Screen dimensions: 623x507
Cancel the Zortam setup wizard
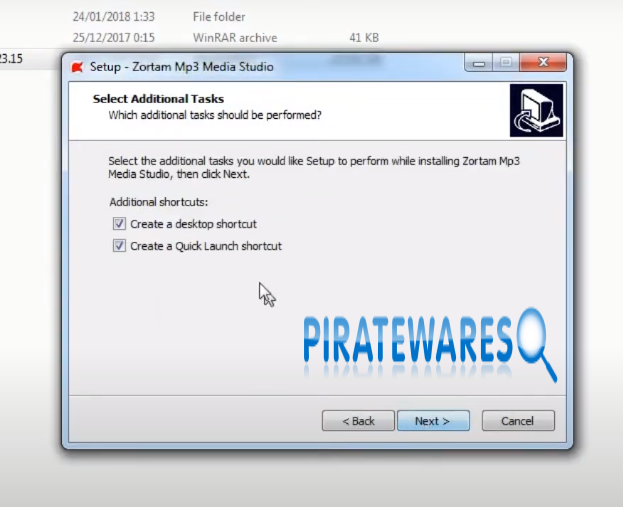(x=518, y=421)
